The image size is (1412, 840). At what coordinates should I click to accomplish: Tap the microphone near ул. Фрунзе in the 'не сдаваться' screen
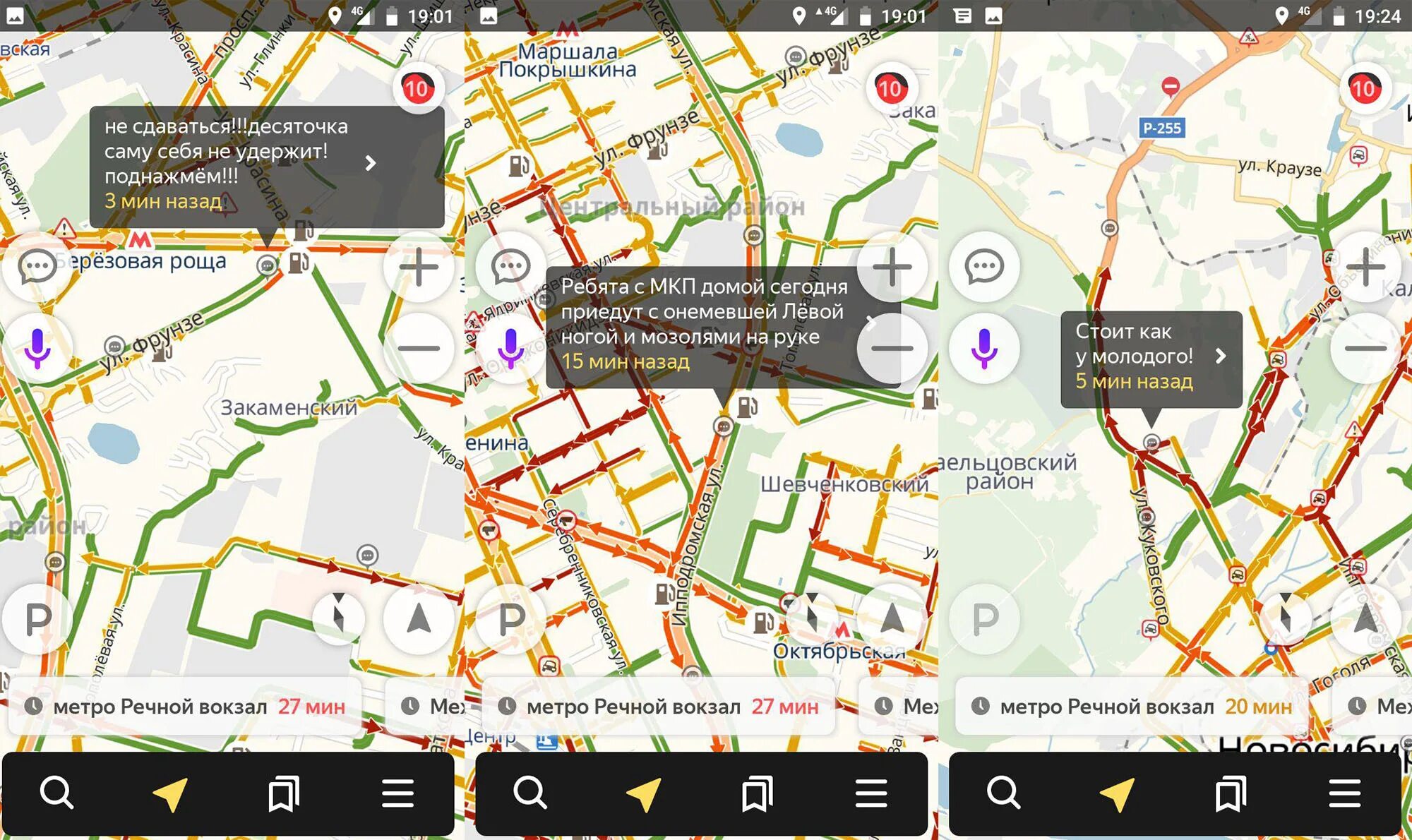(x=37, y=348)
